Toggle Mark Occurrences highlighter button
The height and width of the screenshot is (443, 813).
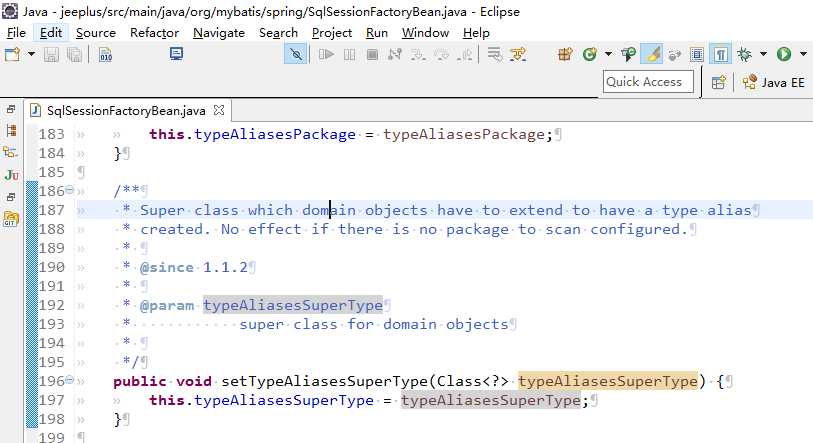point(652,54)
